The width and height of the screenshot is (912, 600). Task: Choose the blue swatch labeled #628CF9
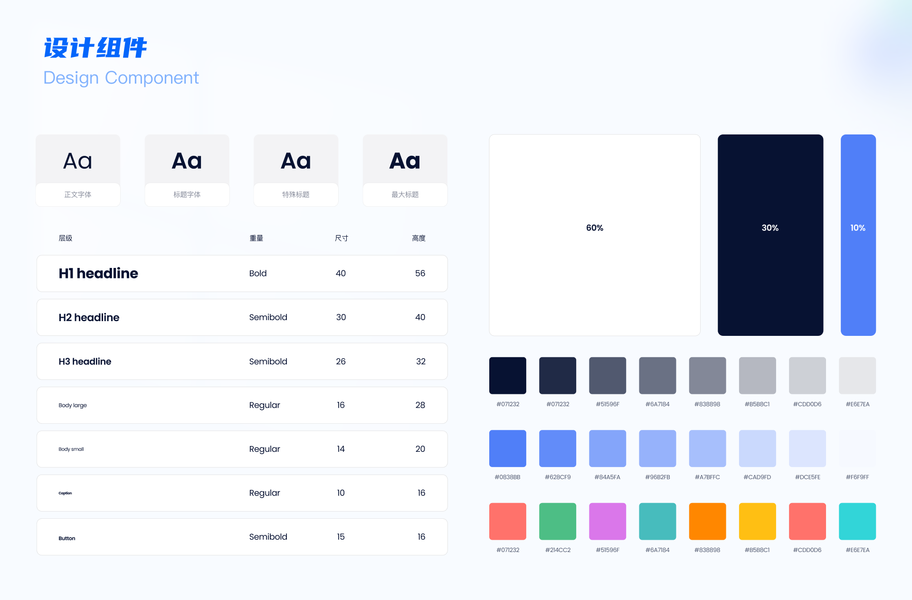coord(557,448)
